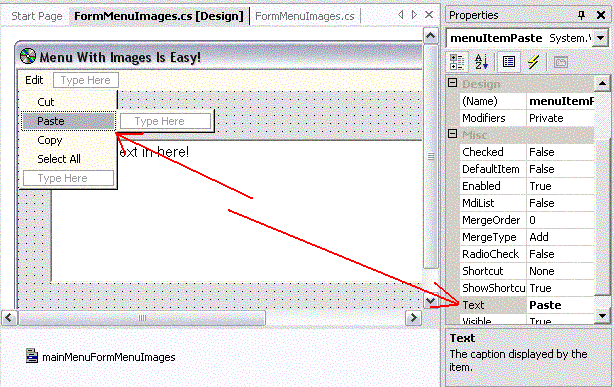614x387 pixels.
Task: Show Events via the lightning bolt icon
Action: (533, 62)
